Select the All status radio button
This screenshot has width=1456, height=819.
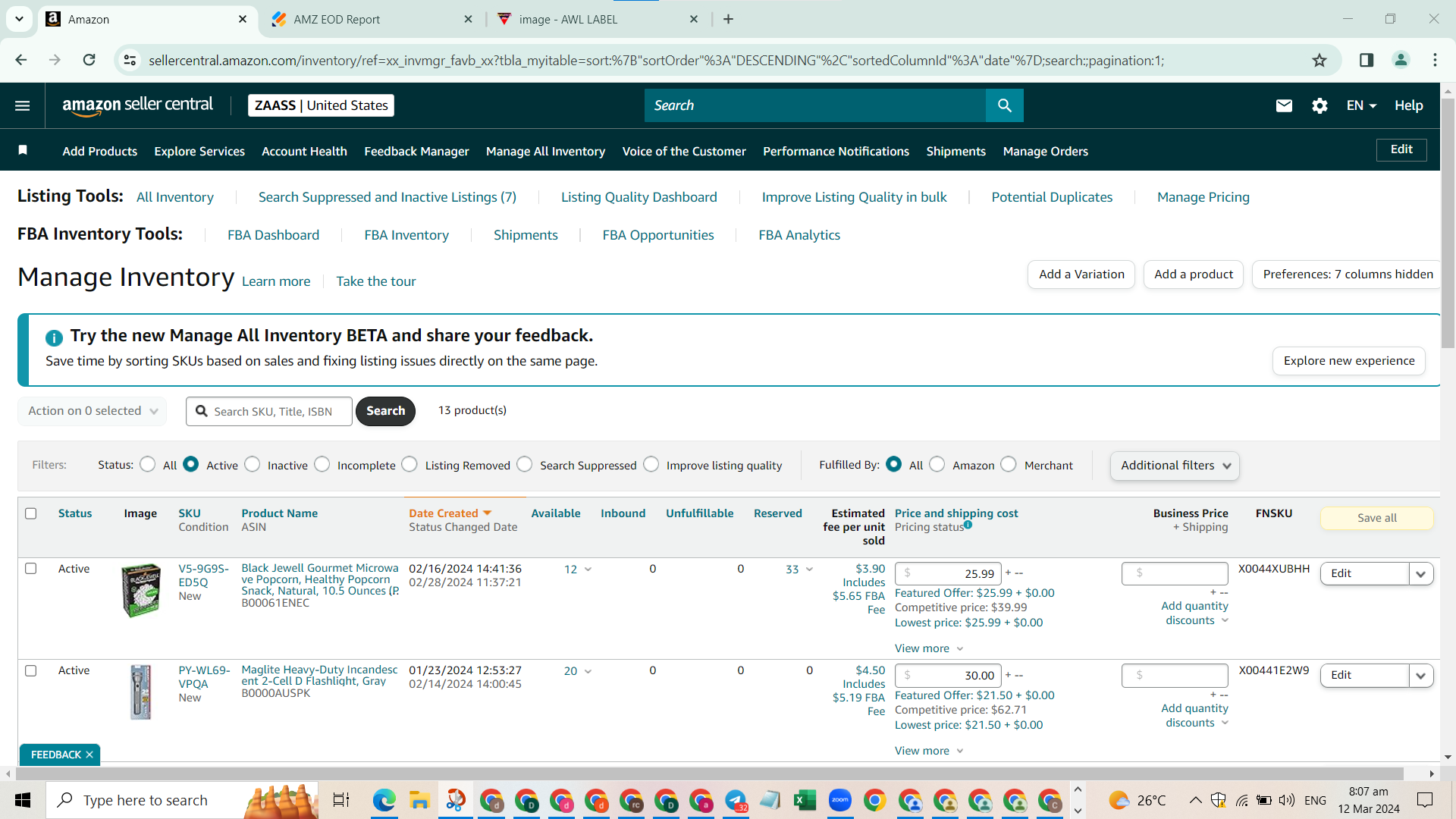coord(148,464)
